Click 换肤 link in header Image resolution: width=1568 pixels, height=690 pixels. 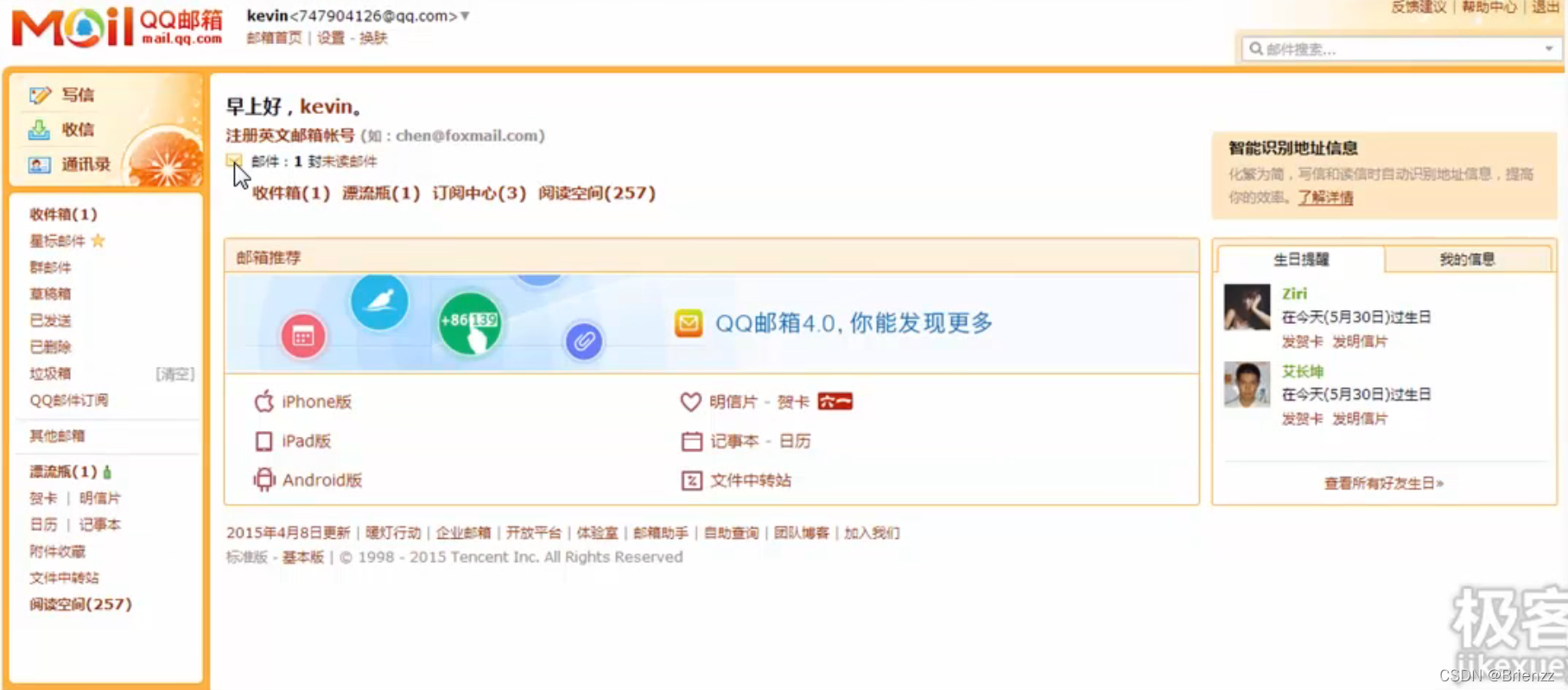click(x=373, y=38)
